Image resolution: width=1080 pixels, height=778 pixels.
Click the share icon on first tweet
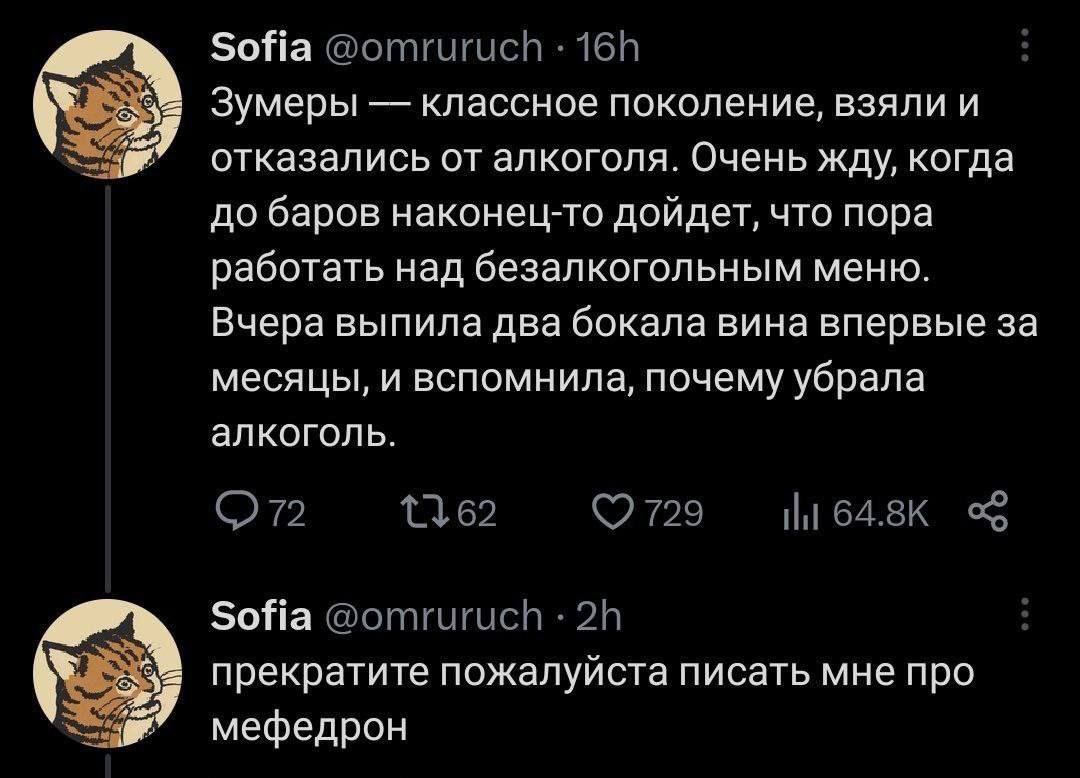991,516
